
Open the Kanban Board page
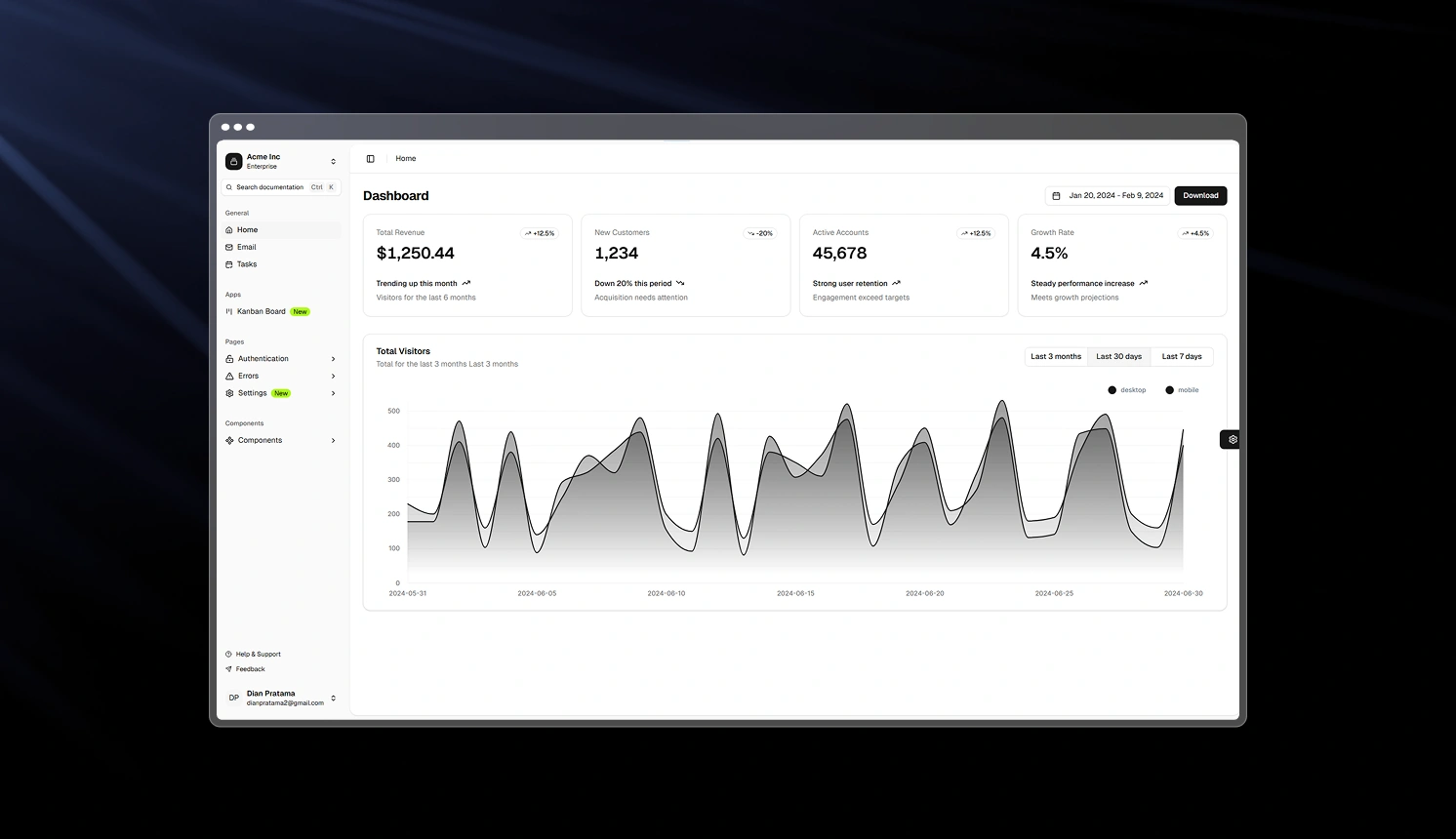point(281,311)
